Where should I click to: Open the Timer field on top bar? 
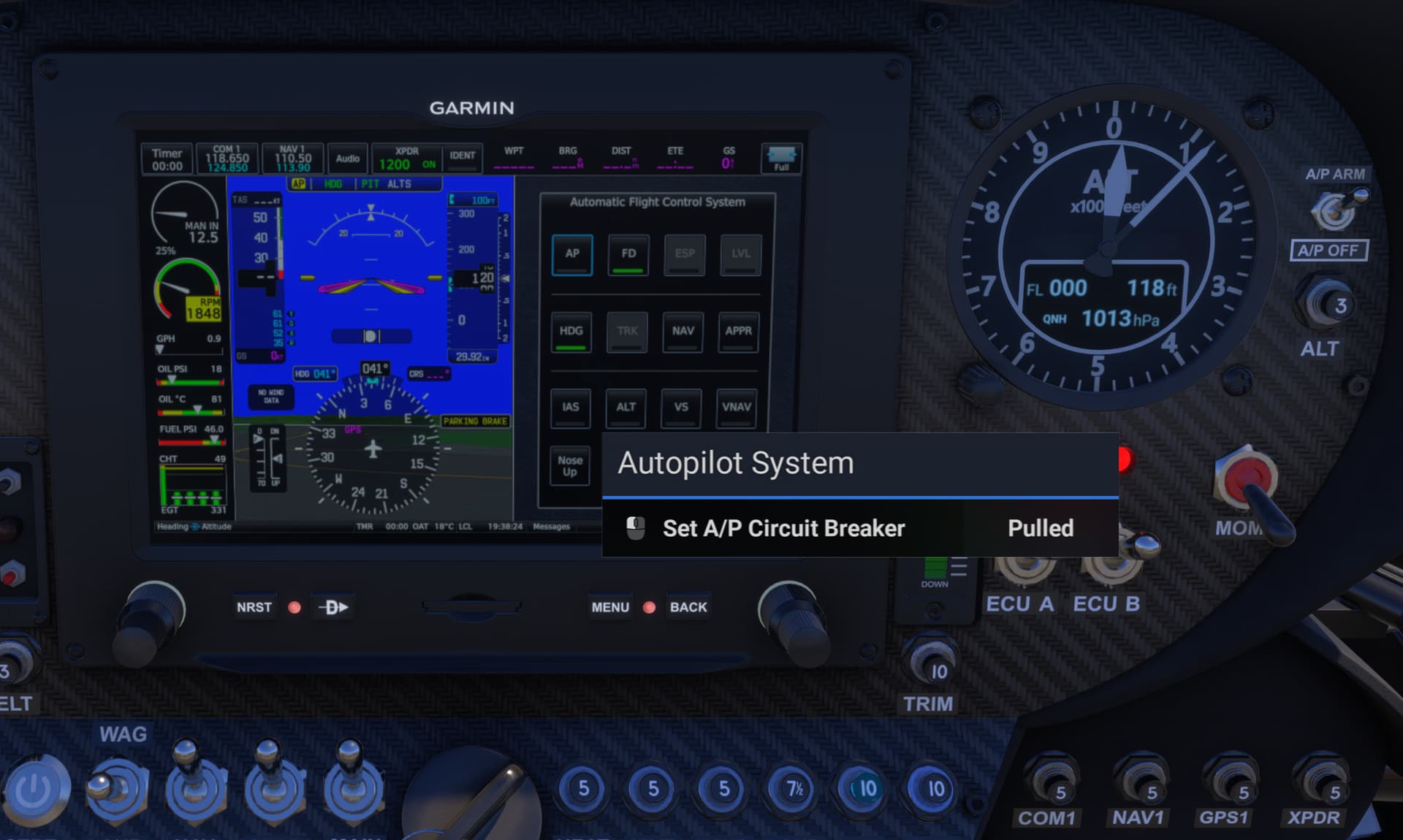pos(167,159)
